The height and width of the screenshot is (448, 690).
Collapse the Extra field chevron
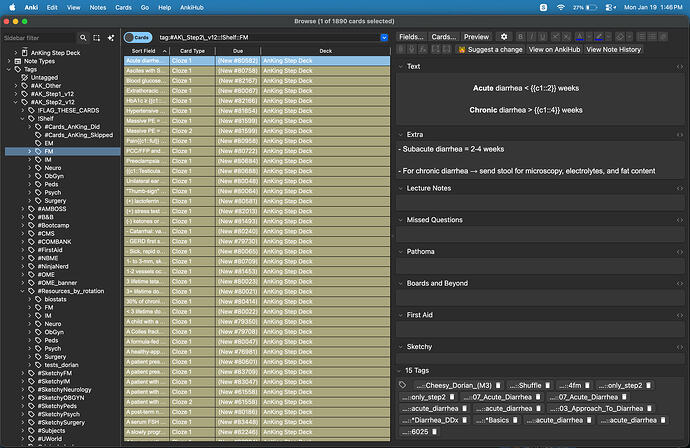(x=400, y=135)
